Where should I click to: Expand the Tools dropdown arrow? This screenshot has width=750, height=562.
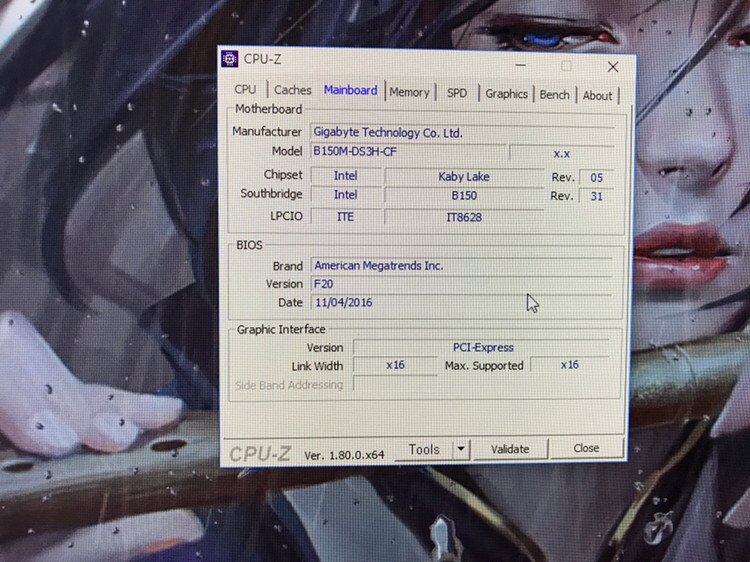tap(461, 449)
